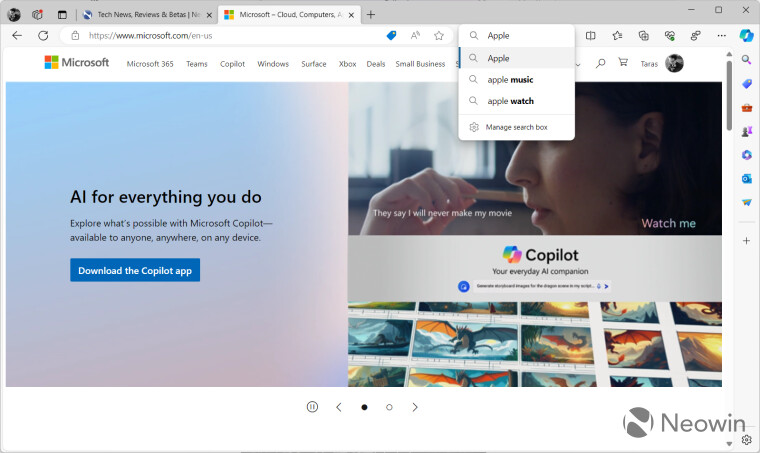
Task: Start Read aloud from the address bar
Action: coord(415,35)
